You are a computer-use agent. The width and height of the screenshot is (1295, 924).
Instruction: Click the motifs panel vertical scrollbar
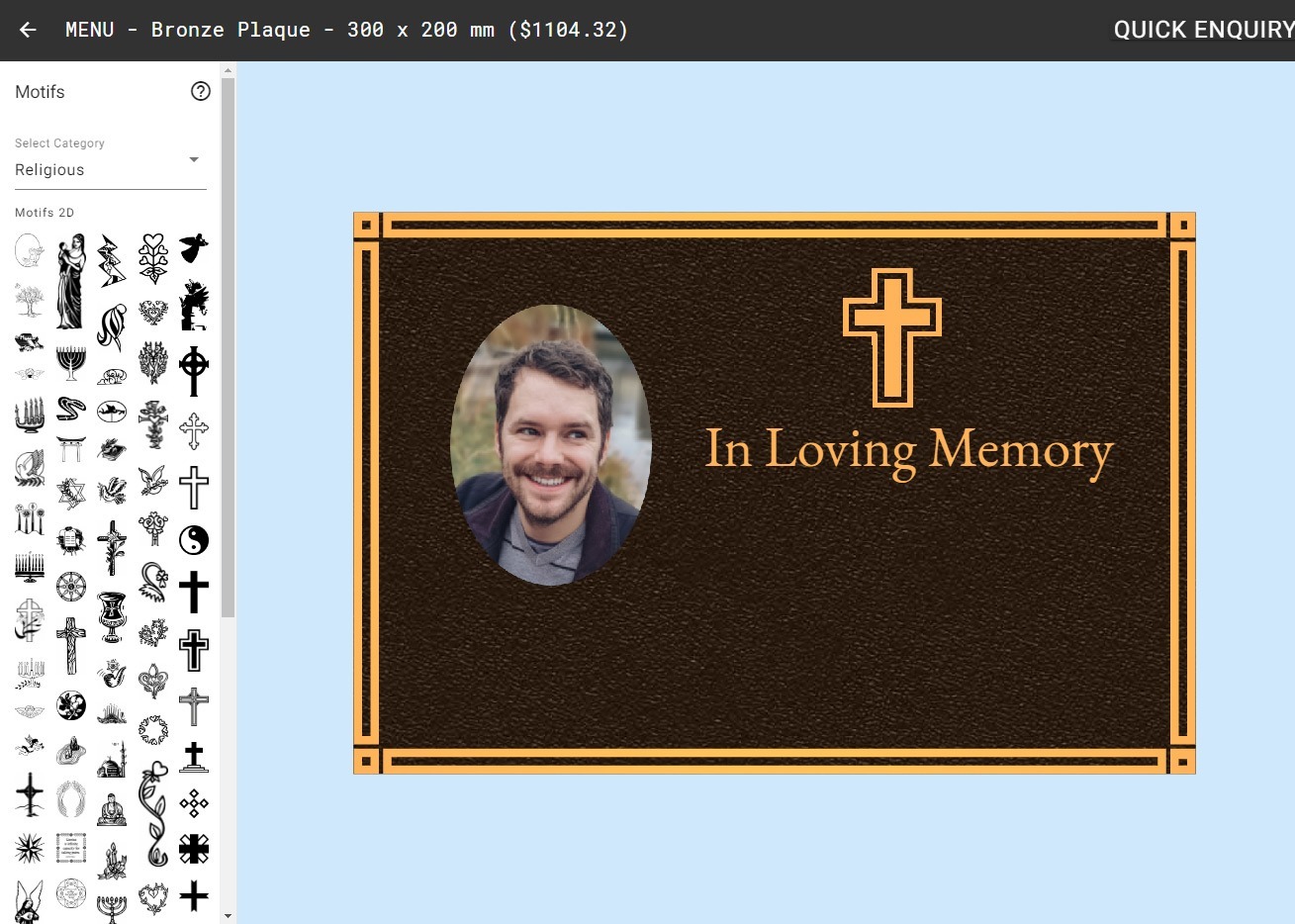pos(228,346)
